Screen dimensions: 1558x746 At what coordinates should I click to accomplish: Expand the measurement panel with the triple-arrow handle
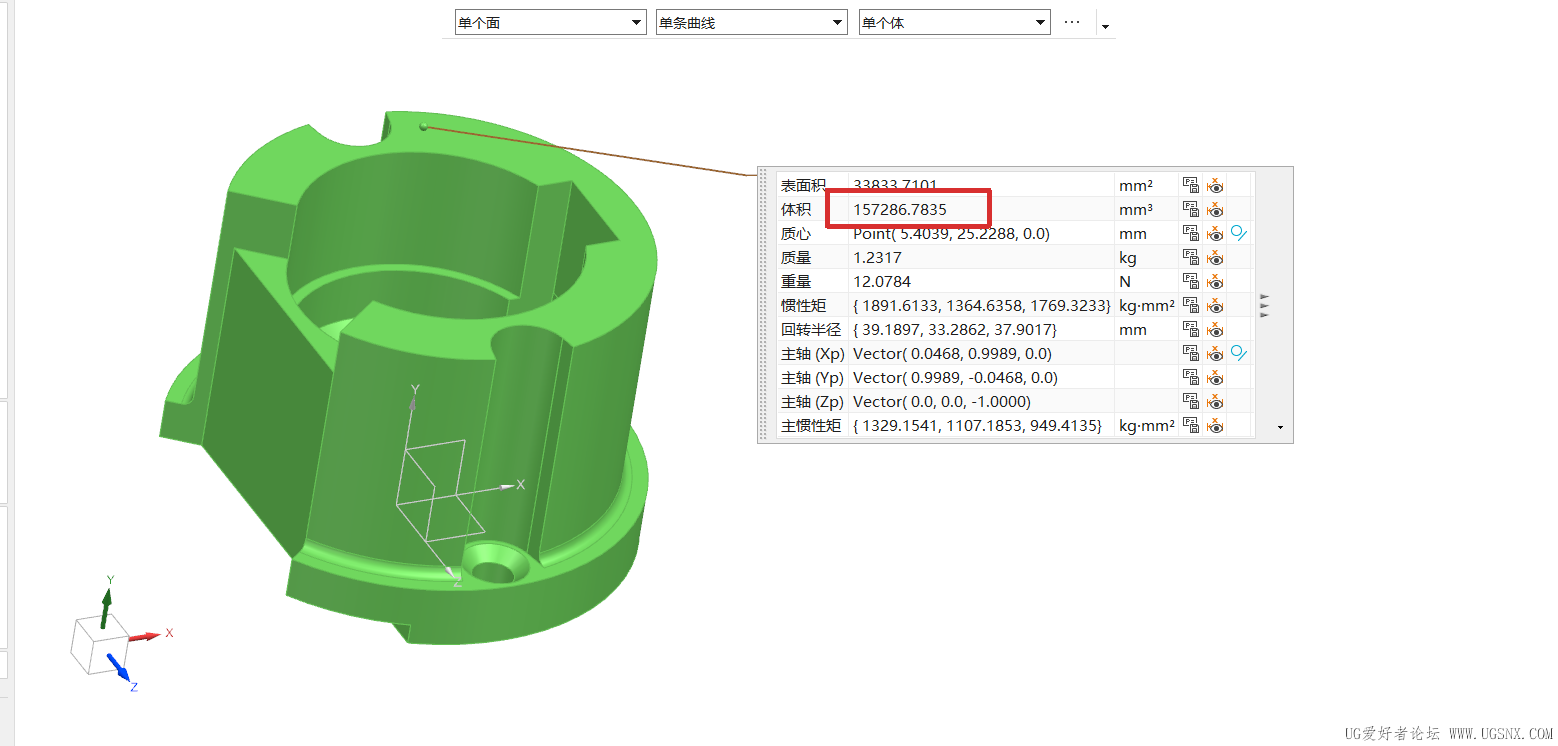click(x=1265, y=306)
